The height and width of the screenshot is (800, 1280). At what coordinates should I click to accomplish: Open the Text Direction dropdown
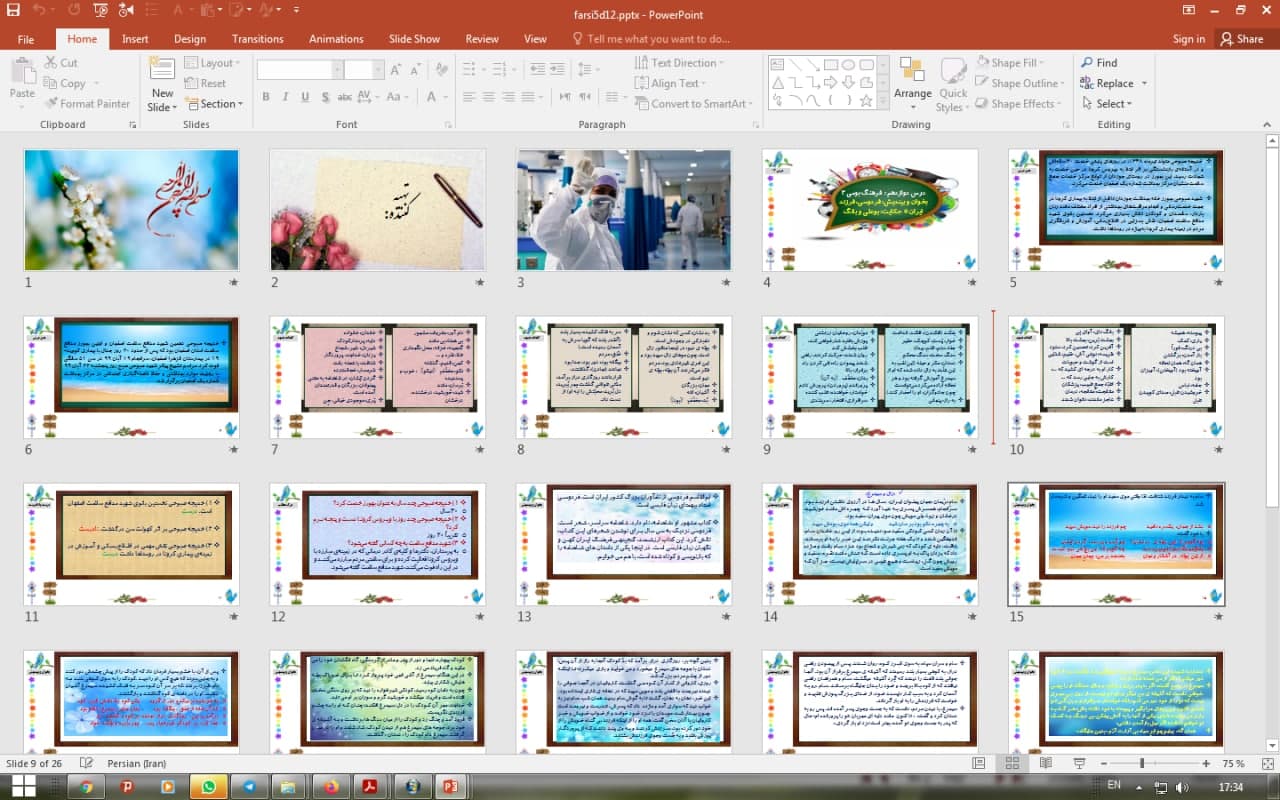[680, 62]
